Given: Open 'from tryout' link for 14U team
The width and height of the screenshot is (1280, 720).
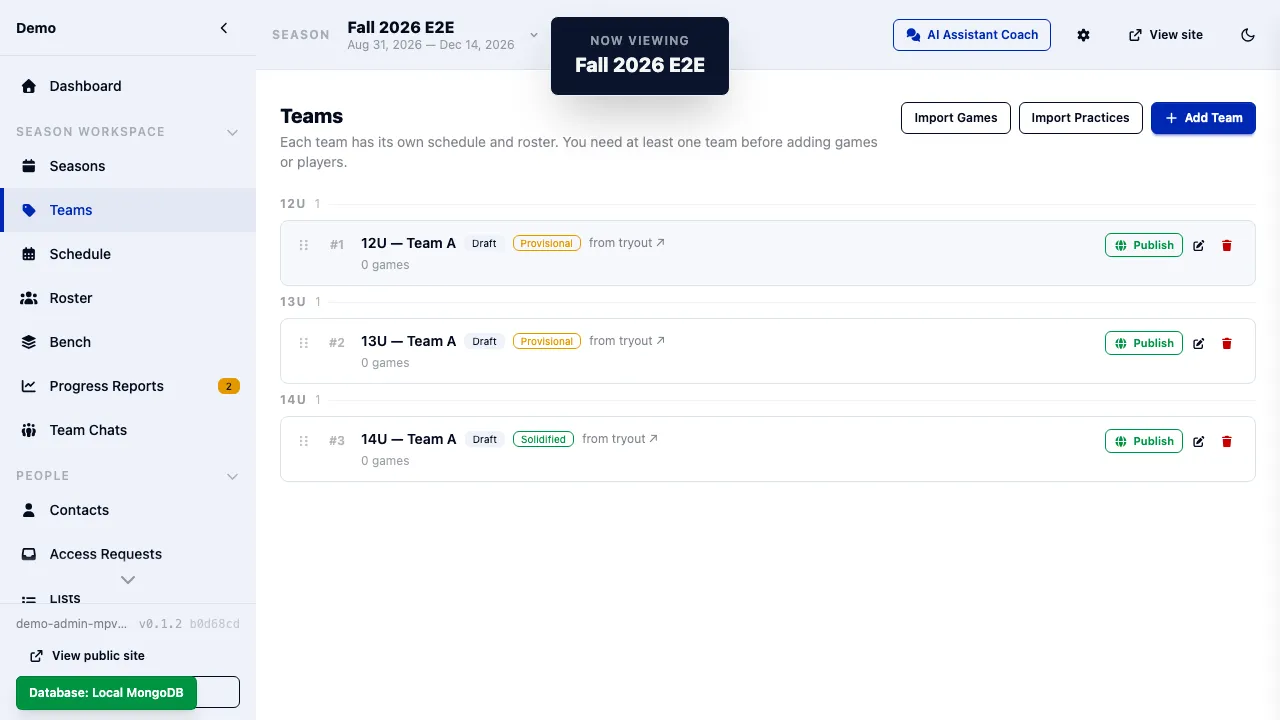Looking at the screenshot, I should click(620, 439).
